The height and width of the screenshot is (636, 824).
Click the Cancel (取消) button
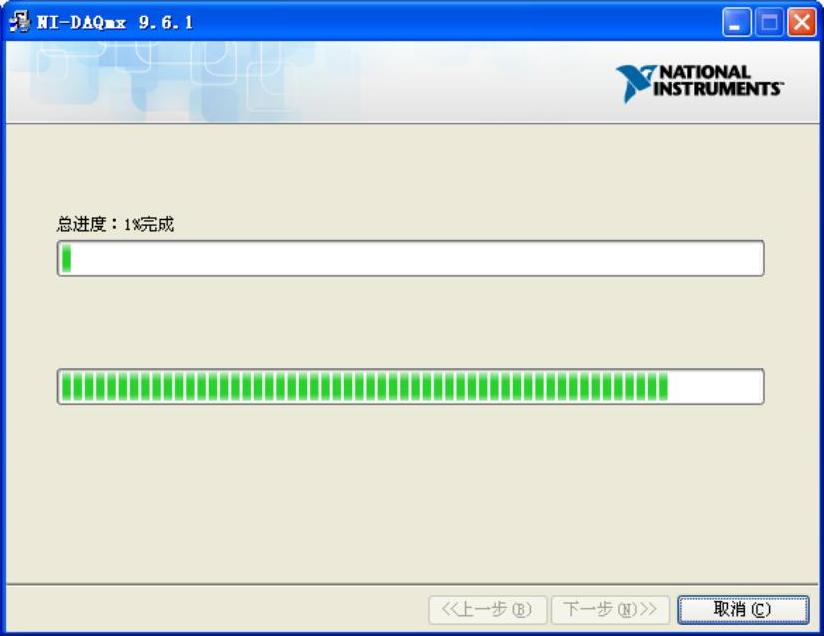coord(743,610)
